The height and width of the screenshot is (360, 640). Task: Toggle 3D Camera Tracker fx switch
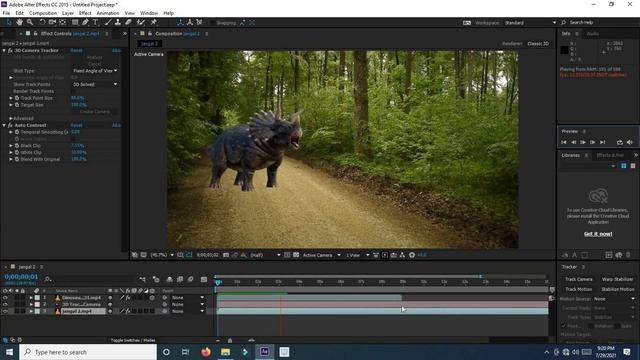tap(10, 50)
